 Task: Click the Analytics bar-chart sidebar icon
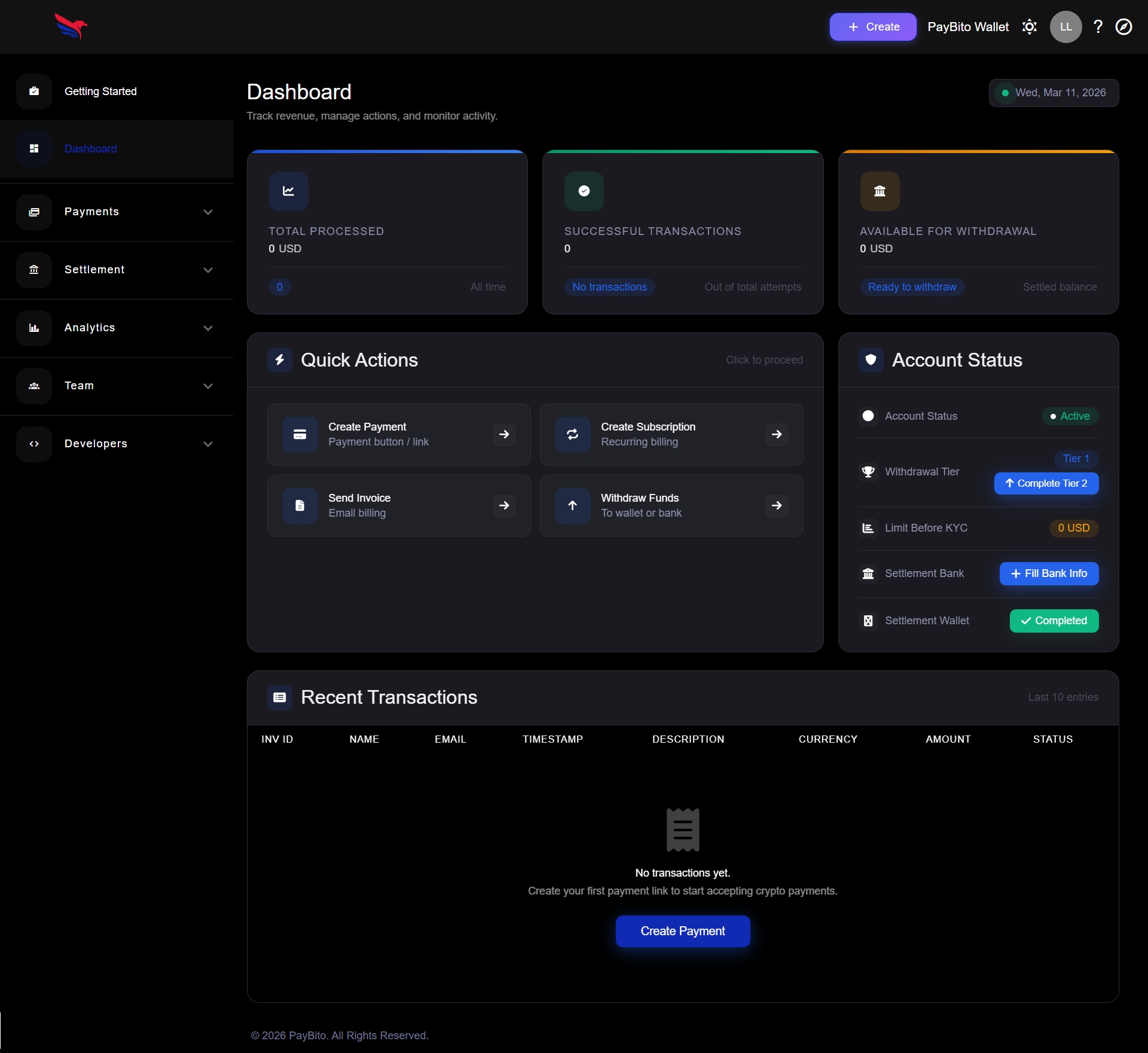click(34, 328)
